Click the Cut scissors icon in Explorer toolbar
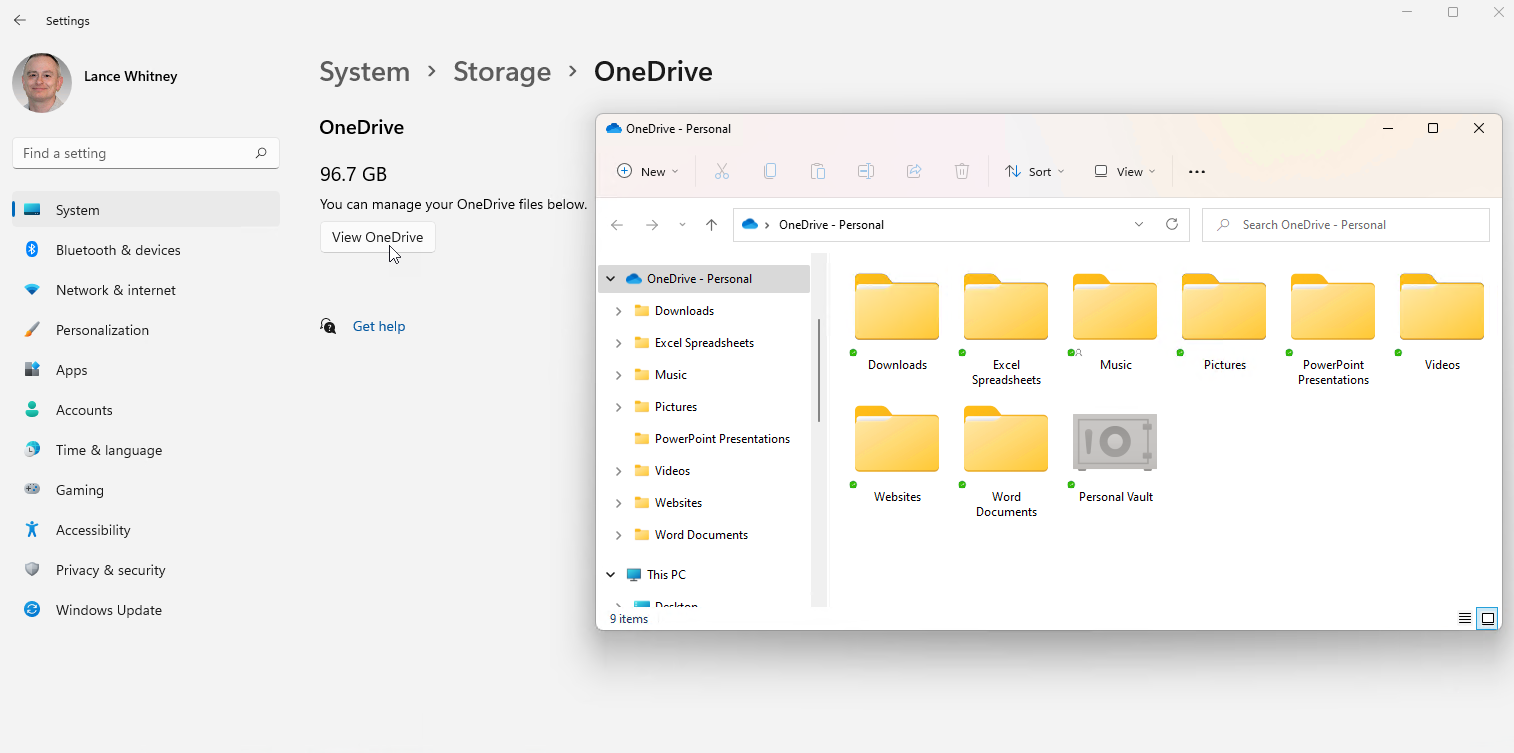 point(721,171)
